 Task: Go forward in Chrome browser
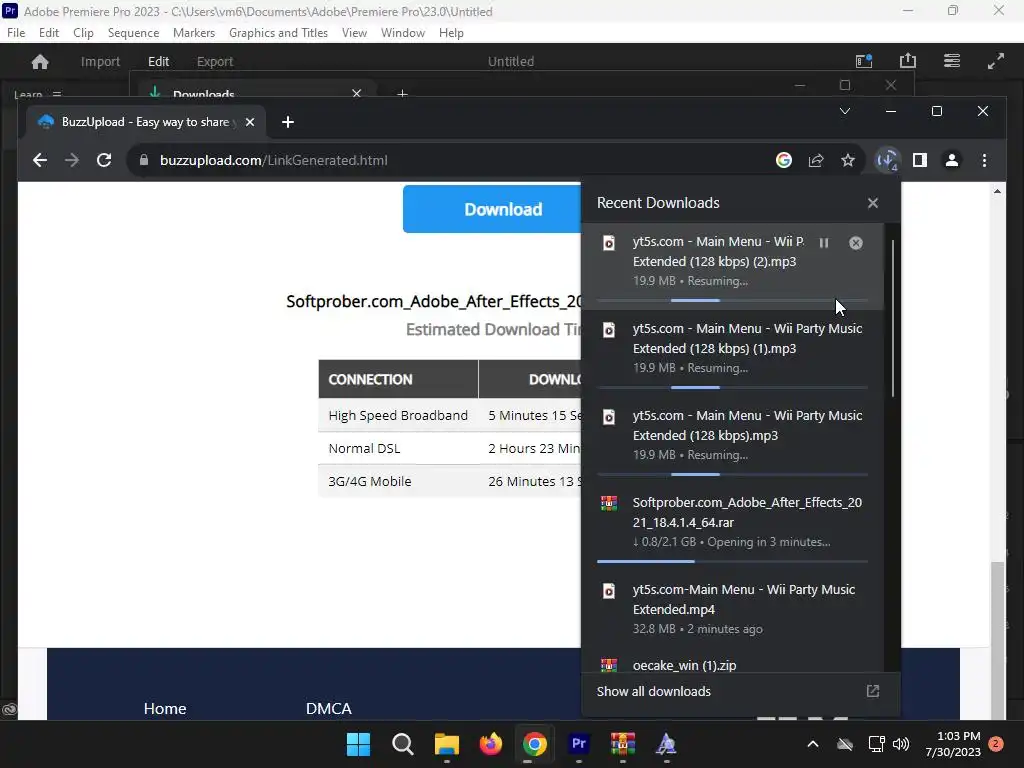[72, 160]
